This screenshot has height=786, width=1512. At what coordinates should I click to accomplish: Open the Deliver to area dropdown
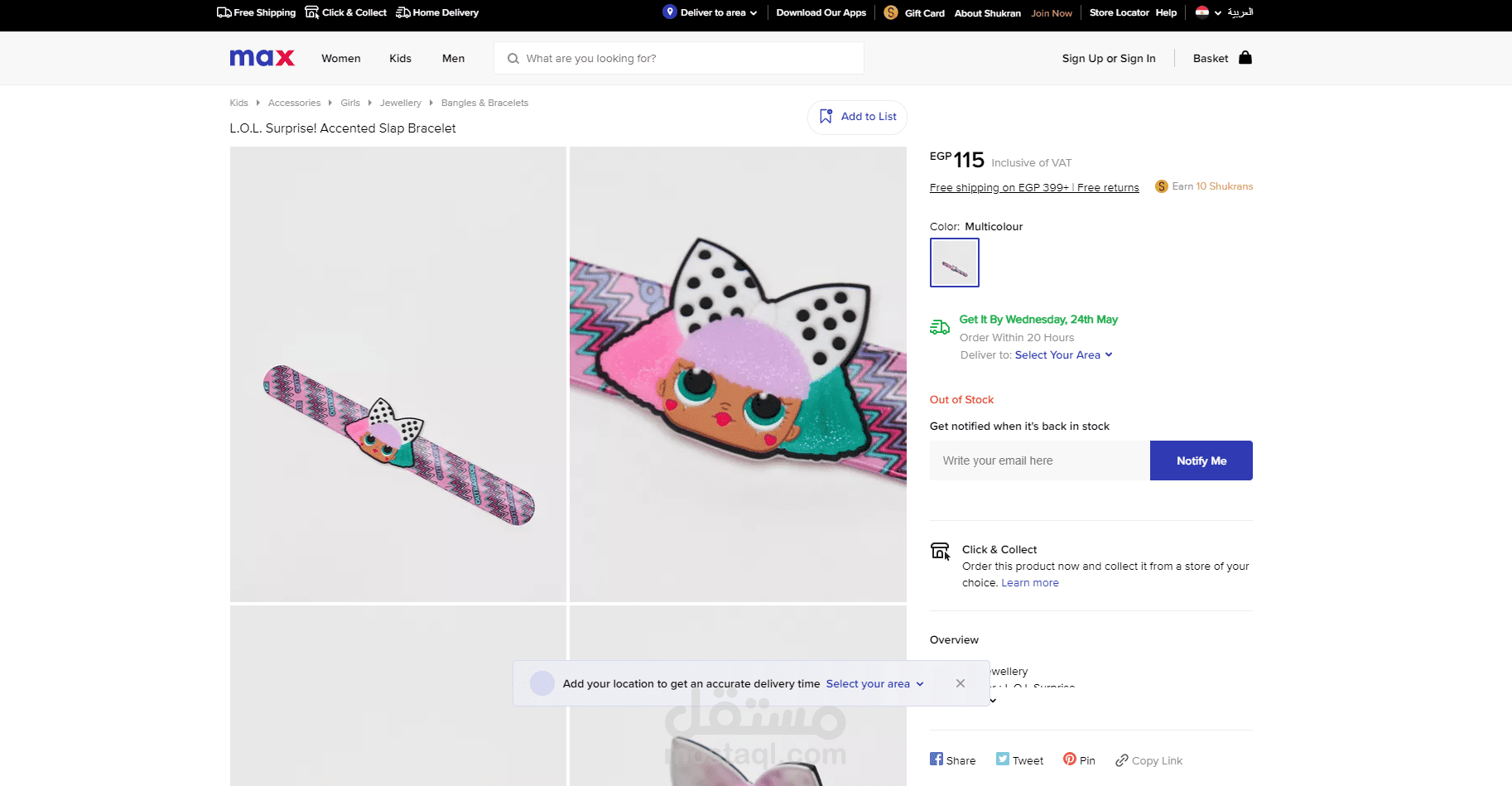pyautogui.click(x=711, y=12)
